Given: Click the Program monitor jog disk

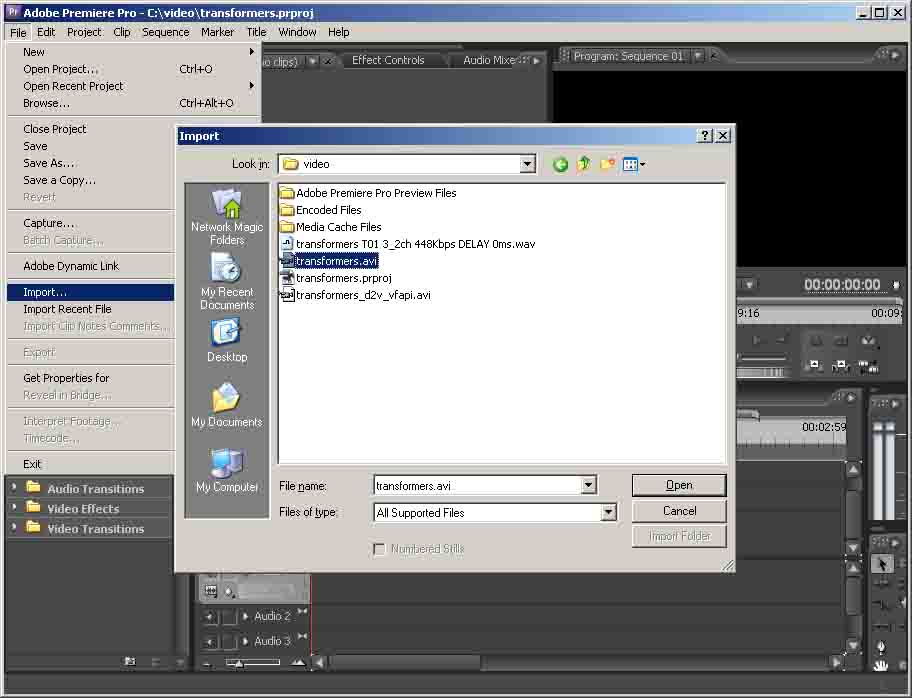Looking at the screenshot, I should (762, 372).
